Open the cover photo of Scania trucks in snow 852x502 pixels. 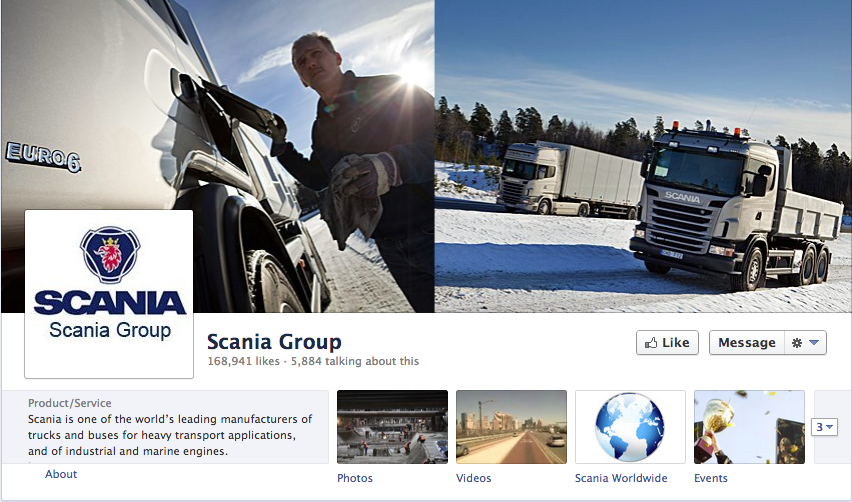tap(643, 156)
